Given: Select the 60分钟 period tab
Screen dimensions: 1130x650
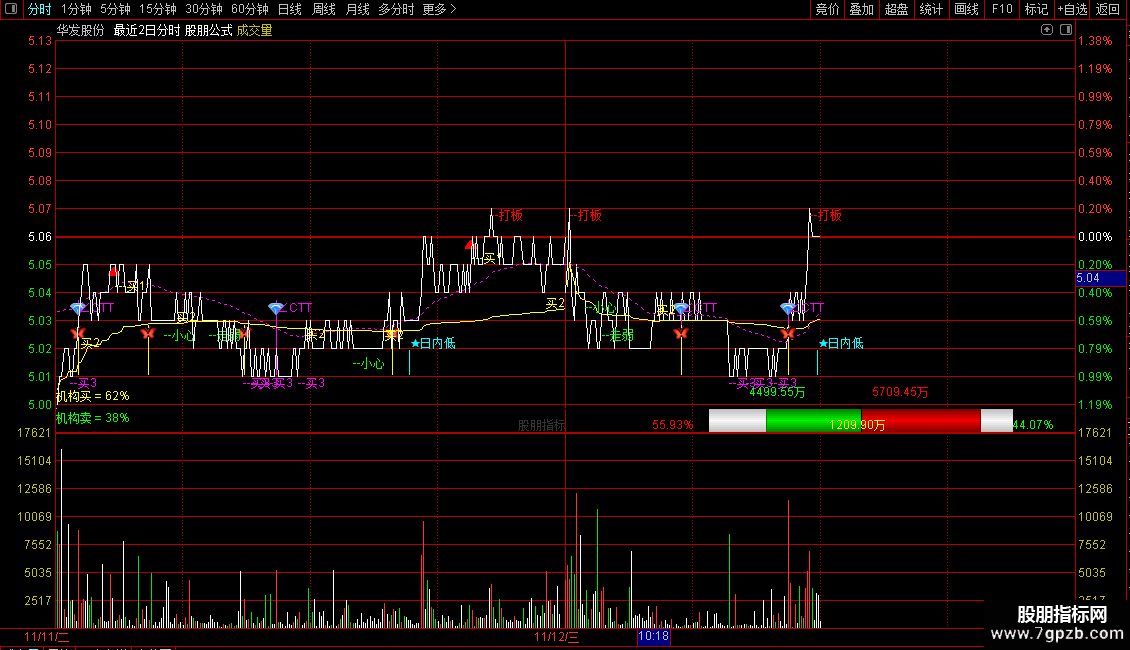Looking at the screenshot, I should click(x=250, y=9).
